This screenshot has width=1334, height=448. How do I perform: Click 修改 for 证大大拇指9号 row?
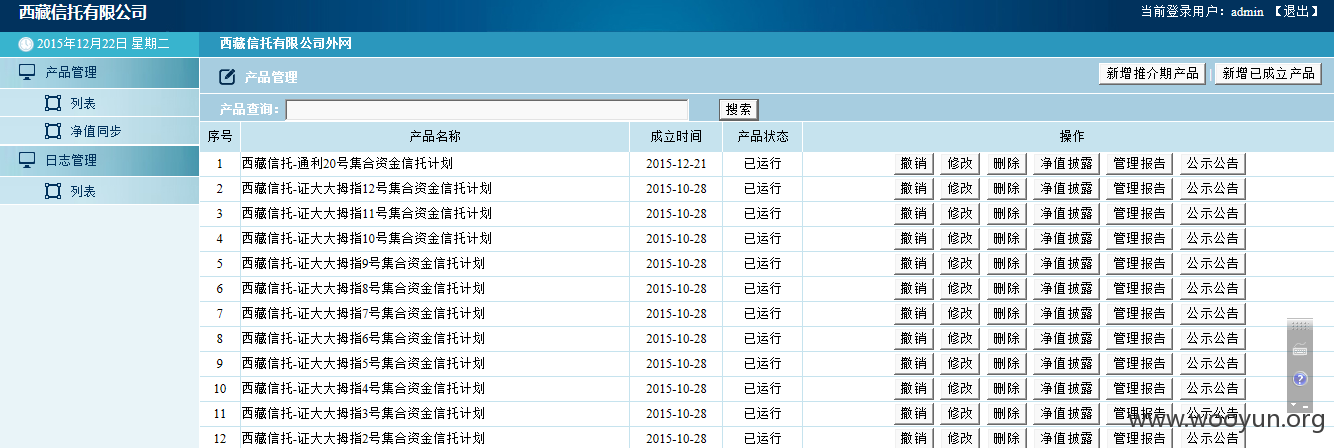pos(960,263)
